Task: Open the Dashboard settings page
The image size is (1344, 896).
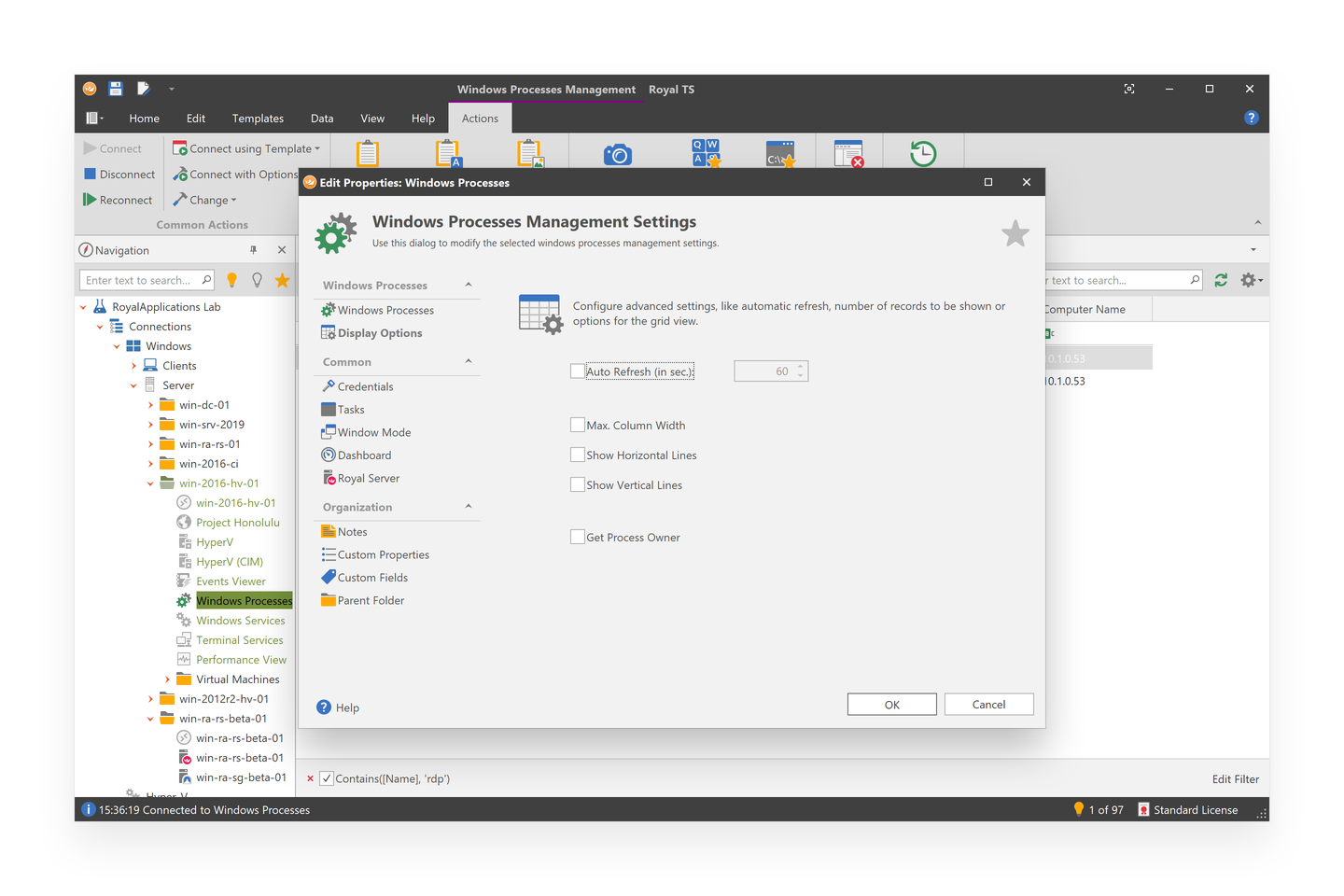Action: (x=364, y=455)
